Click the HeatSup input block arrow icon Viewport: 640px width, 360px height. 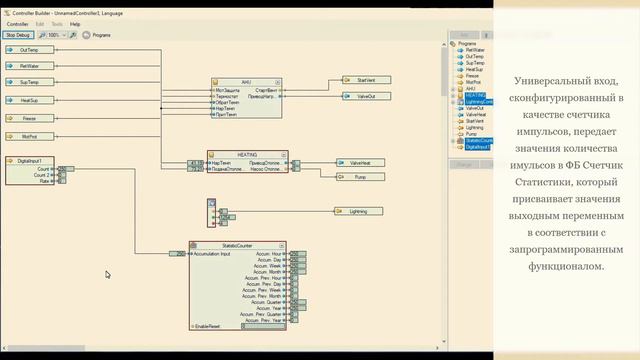10,100
